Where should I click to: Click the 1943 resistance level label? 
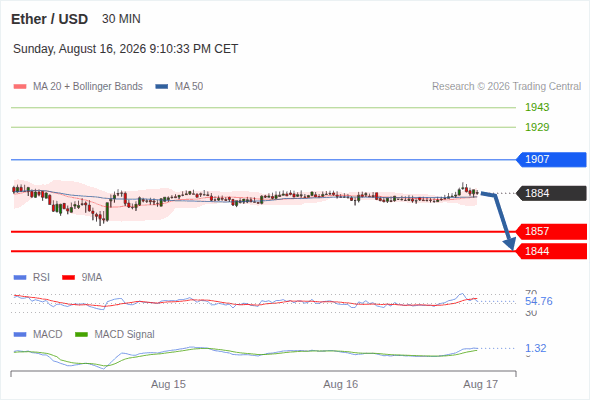click(537, 107)
